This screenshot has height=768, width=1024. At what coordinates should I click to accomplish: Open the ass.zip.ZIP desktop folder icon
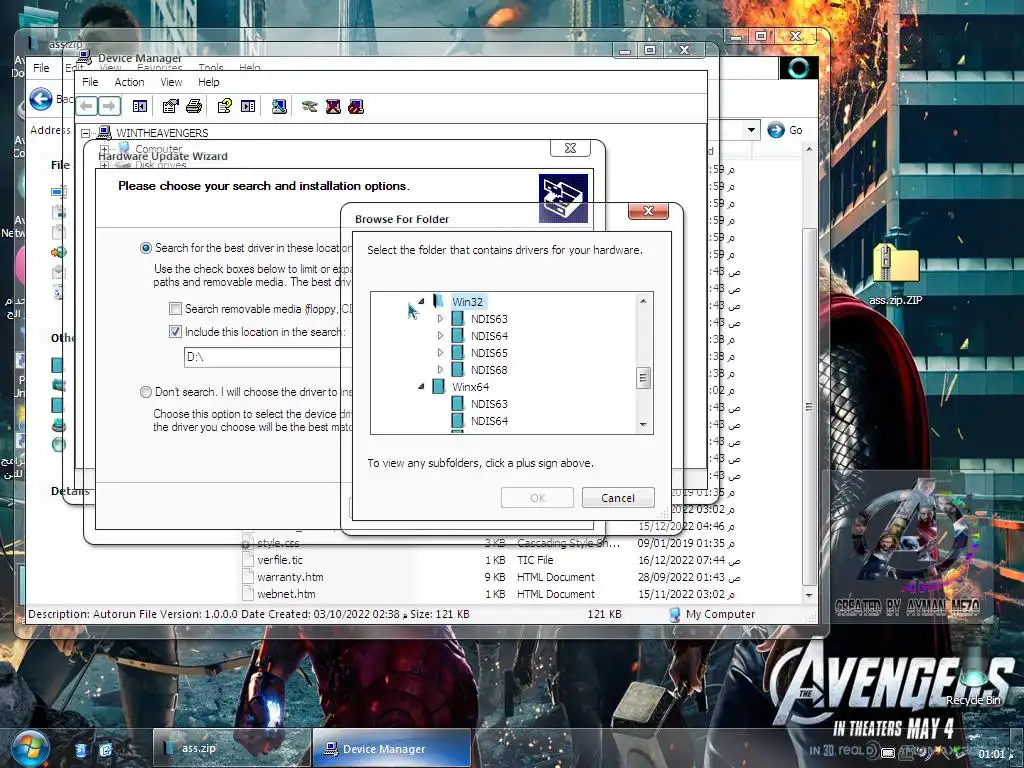(x=895, y=265)
